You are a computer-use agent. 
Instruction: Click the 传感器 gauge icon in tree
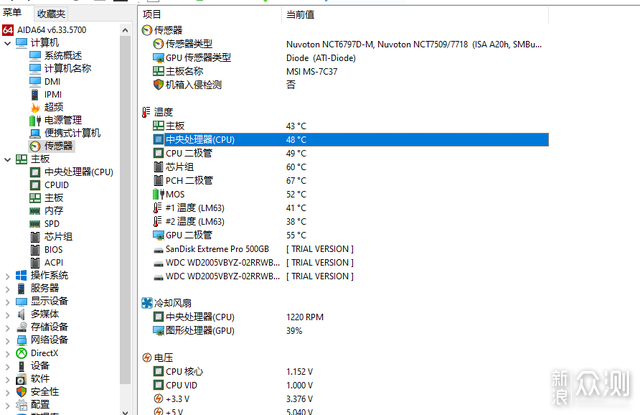35,146
